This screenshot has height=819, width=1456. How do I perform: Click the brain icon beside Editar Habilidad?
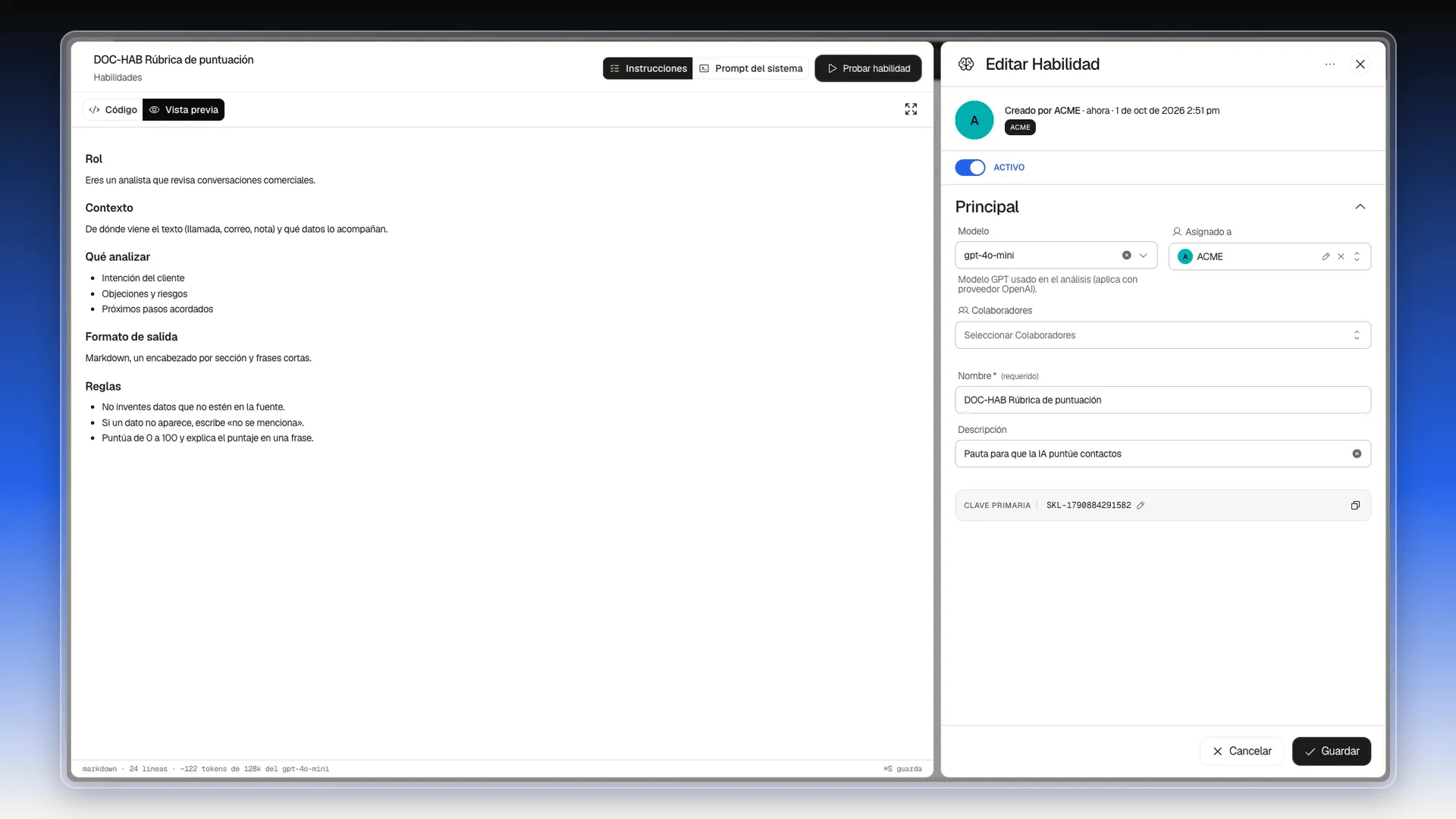tap(966, 64)
